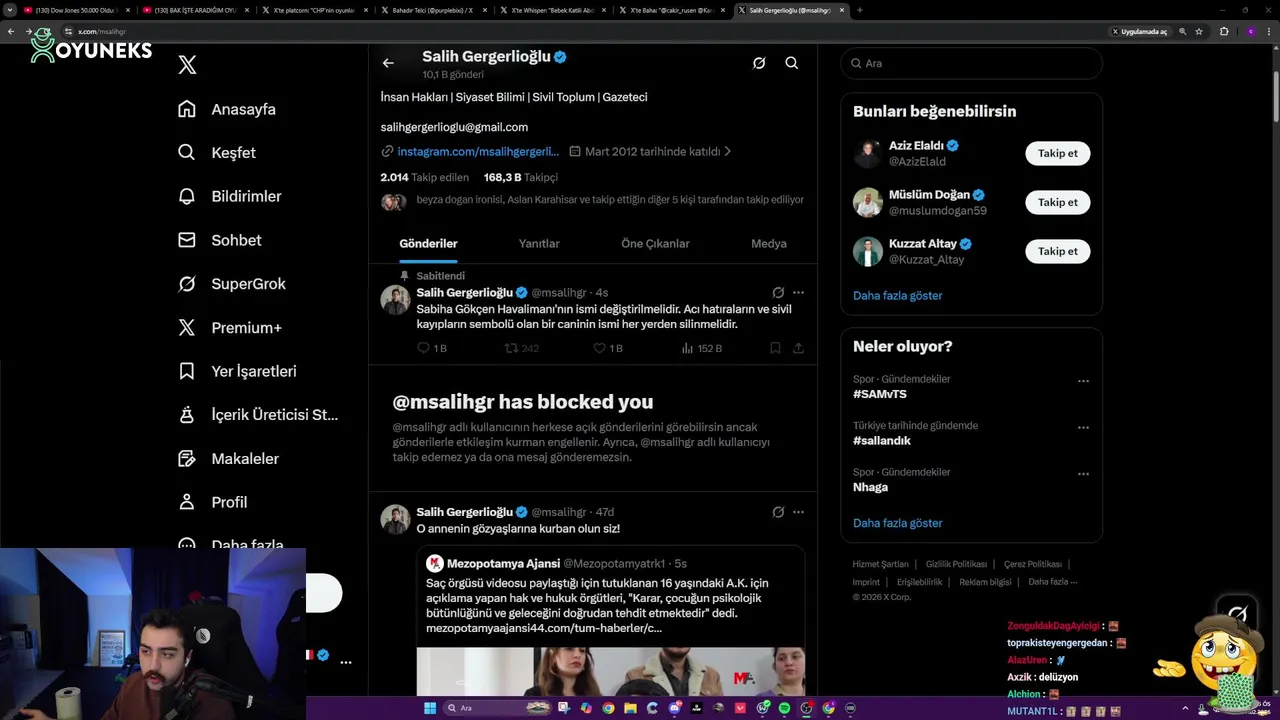Image resolution: width=1280 pixels, height=720 pixels.
Task: Click the X logo in the sidebar
Action: (x=187, y=65)
